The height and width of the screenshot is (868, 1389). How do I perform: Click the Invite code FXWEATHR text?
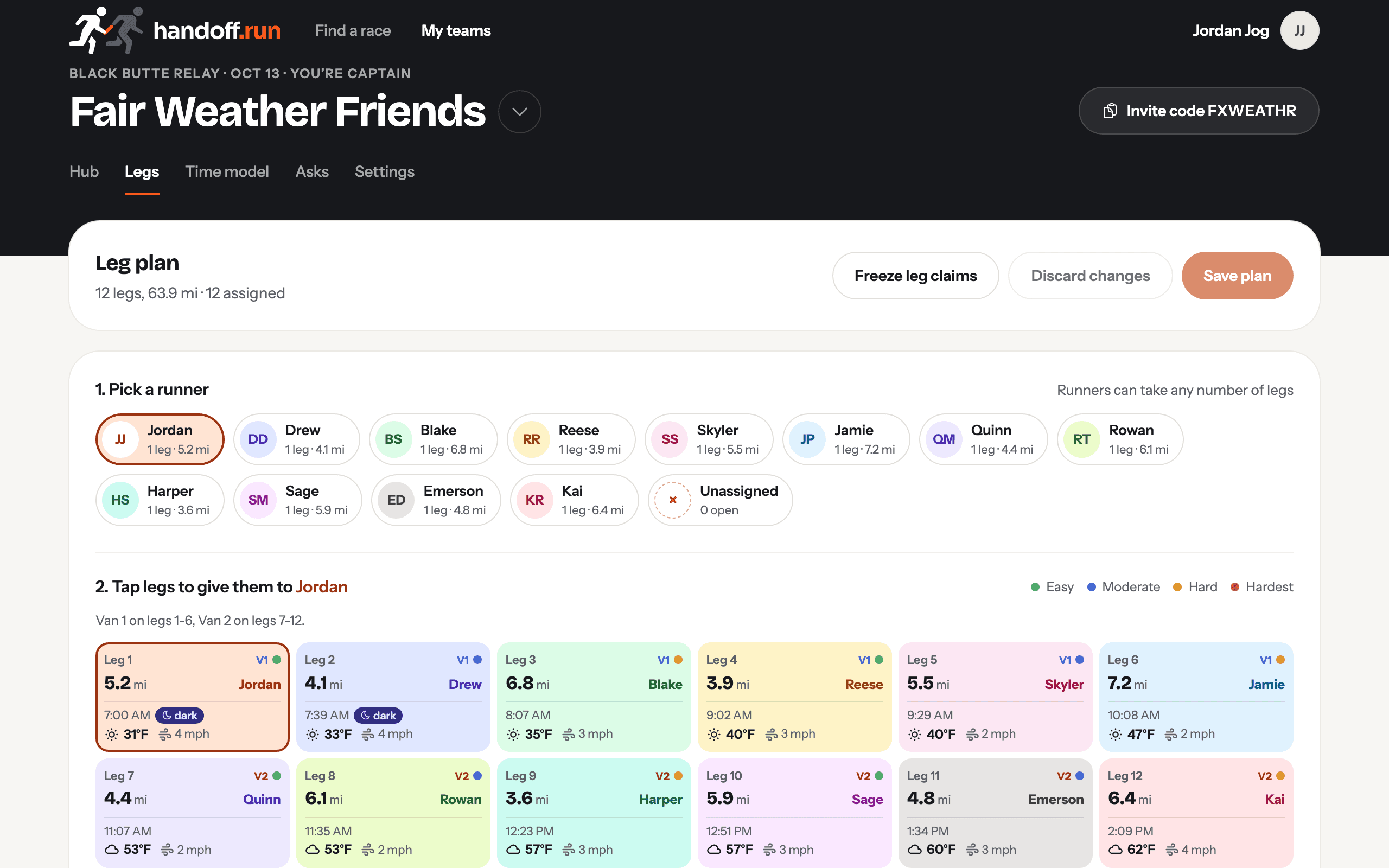click(1211, 111)
